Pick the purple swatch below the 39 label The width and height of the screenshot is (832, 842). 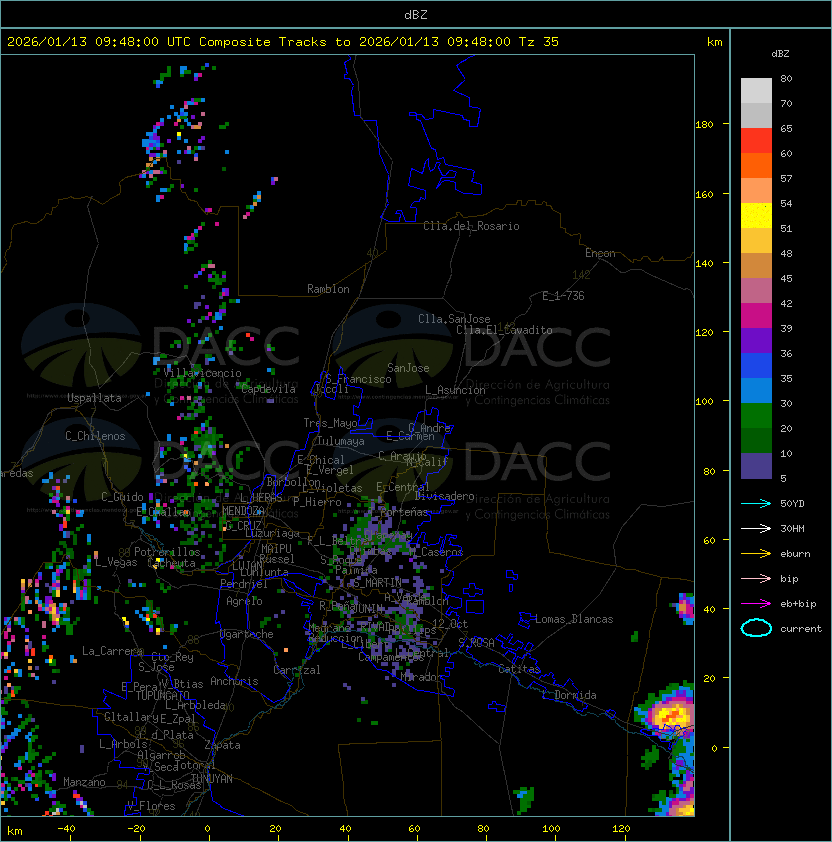click(x=756, y=340)
